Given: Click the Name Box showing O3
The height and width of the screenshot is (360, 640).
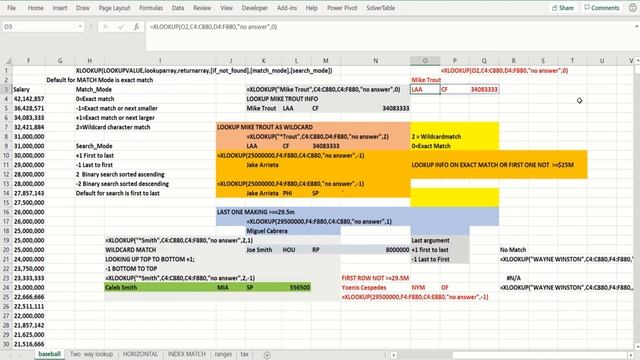Looking at the screenshot, I should tap(39, 27).
